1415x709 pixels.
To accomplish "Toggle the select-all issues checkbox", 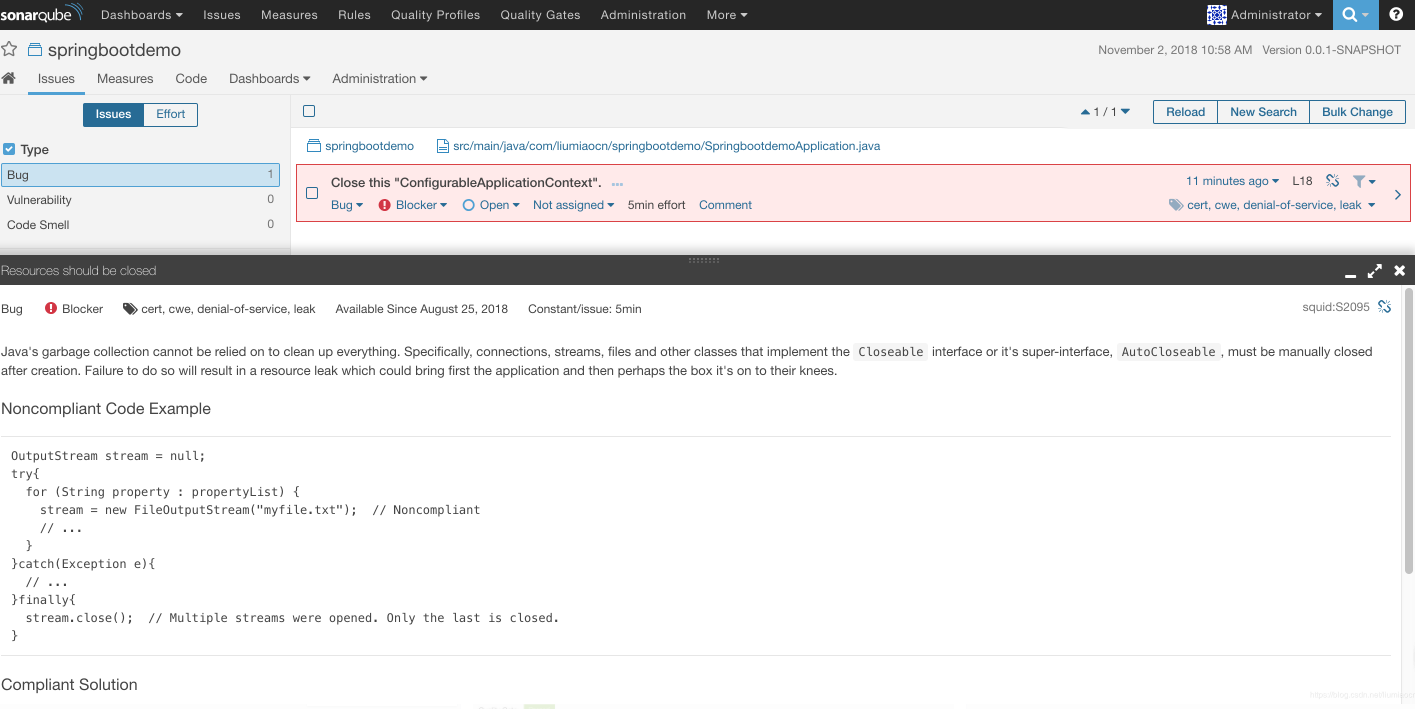I will coord(309,111).
